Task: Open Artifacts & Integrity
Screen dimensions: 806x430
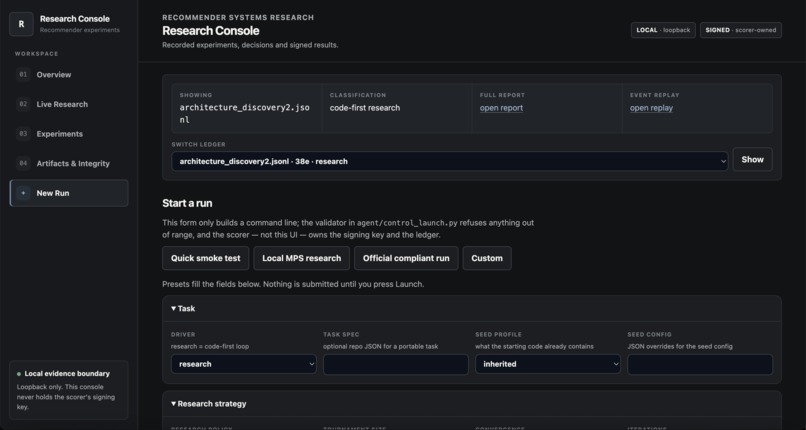Action: pyautogui.click(x=69, y=163)
